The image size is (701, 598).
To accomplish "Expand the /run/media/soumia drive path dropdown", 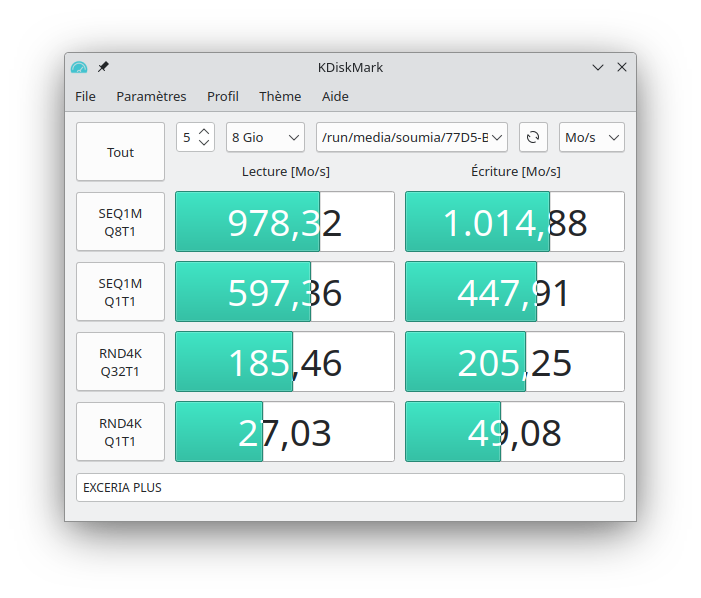I will pyautogui.click(x=411, y=137).
